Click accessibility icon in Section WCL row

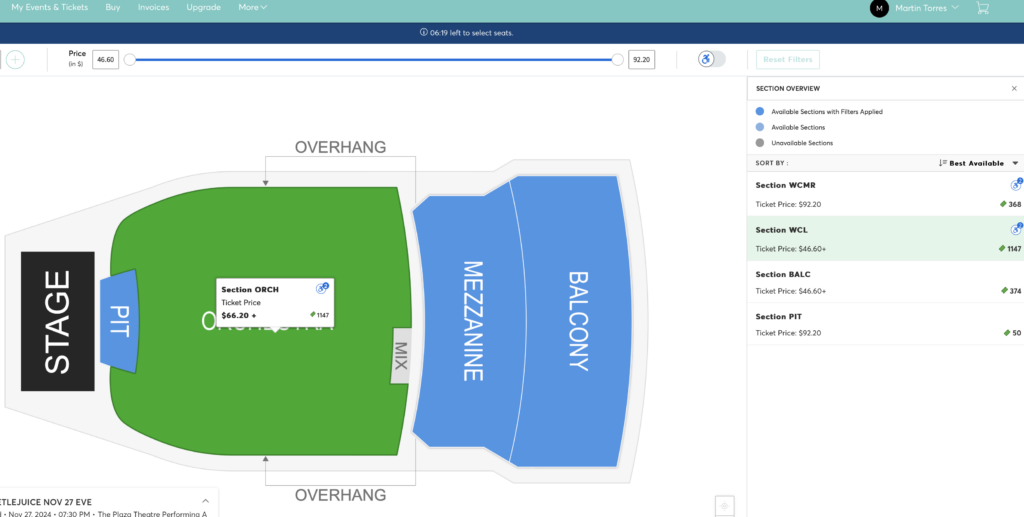click(x=1016, y=229)
